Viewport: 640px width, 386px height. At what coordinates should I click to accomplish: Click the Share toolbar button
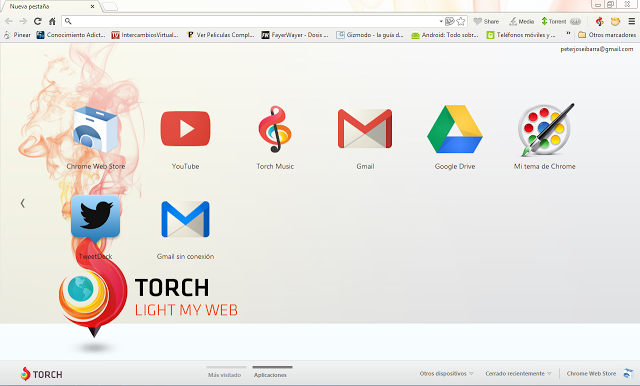coord(486,21)
